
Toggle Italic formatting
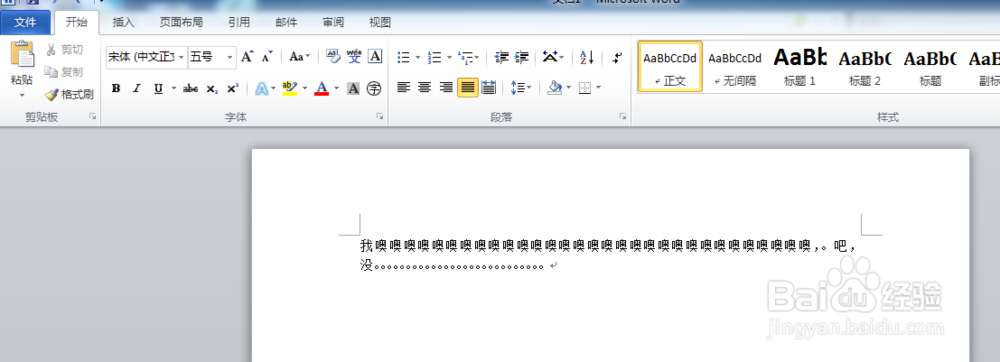pyautogui.click(x=136, y=89)
